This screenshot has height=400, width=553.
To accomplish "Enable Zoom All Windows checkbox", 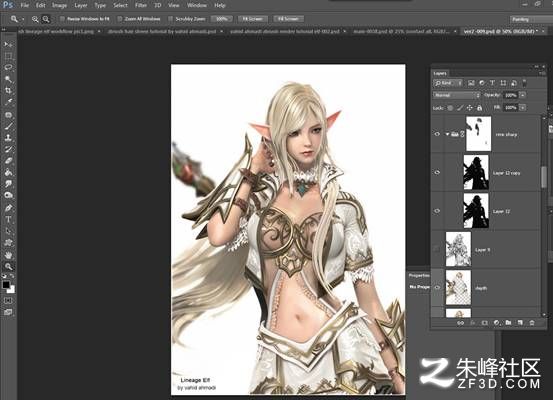I will [120, 19].
